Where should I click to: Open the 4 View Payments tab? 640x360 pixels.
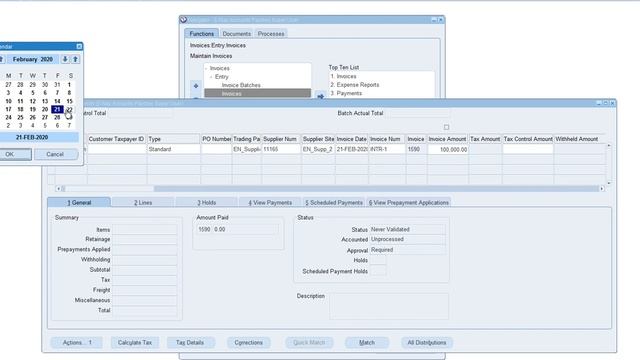click(270, 202)
